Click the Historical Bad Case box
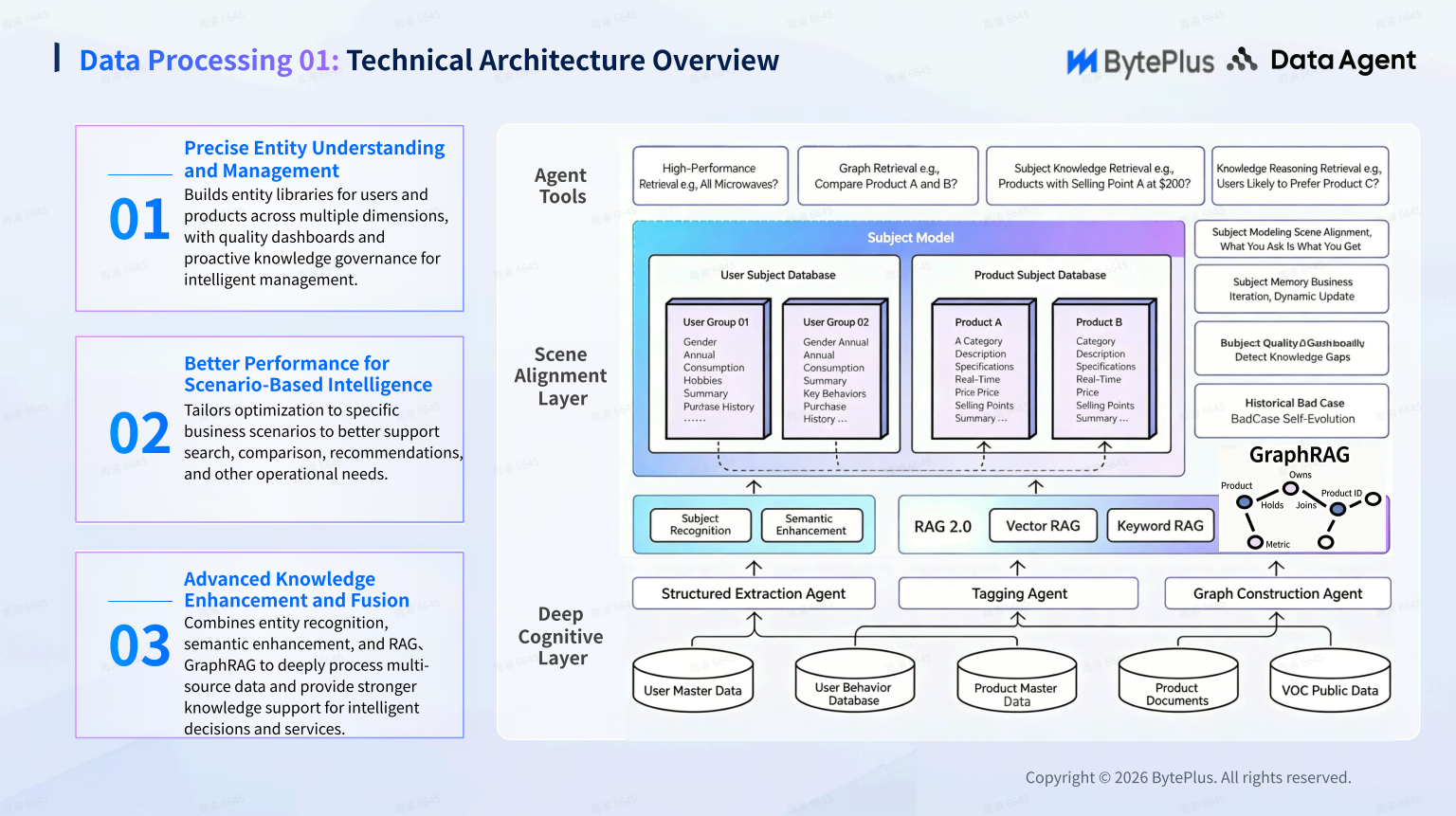1456x816 pixels. 1292,410
